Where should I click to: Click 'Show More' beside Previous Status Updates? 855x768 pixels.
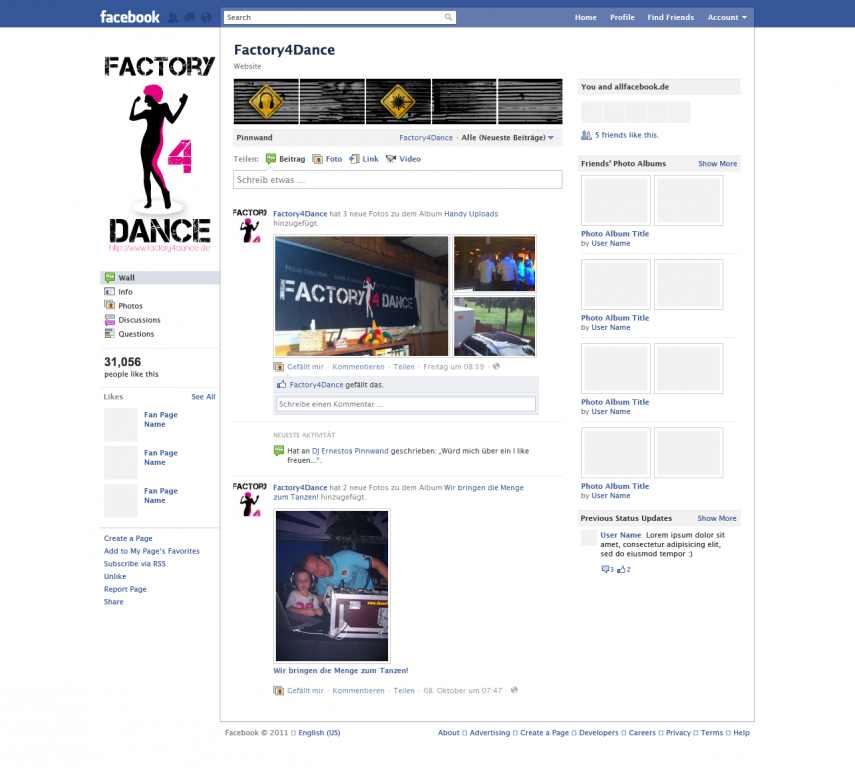click(x=716, y=518)
